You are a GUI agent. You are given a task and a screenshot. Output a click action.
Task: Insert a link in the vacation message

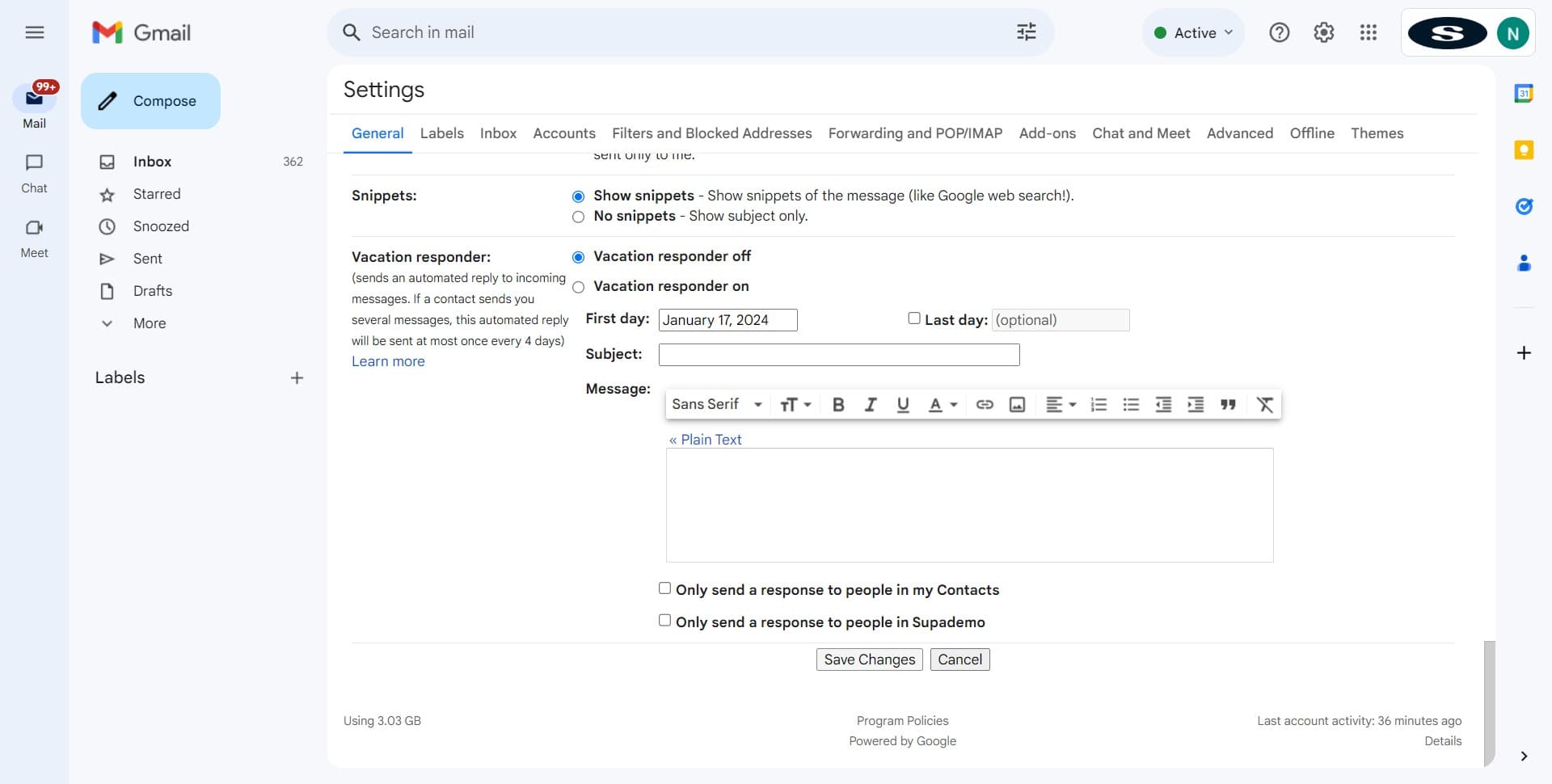coord(985,404)
